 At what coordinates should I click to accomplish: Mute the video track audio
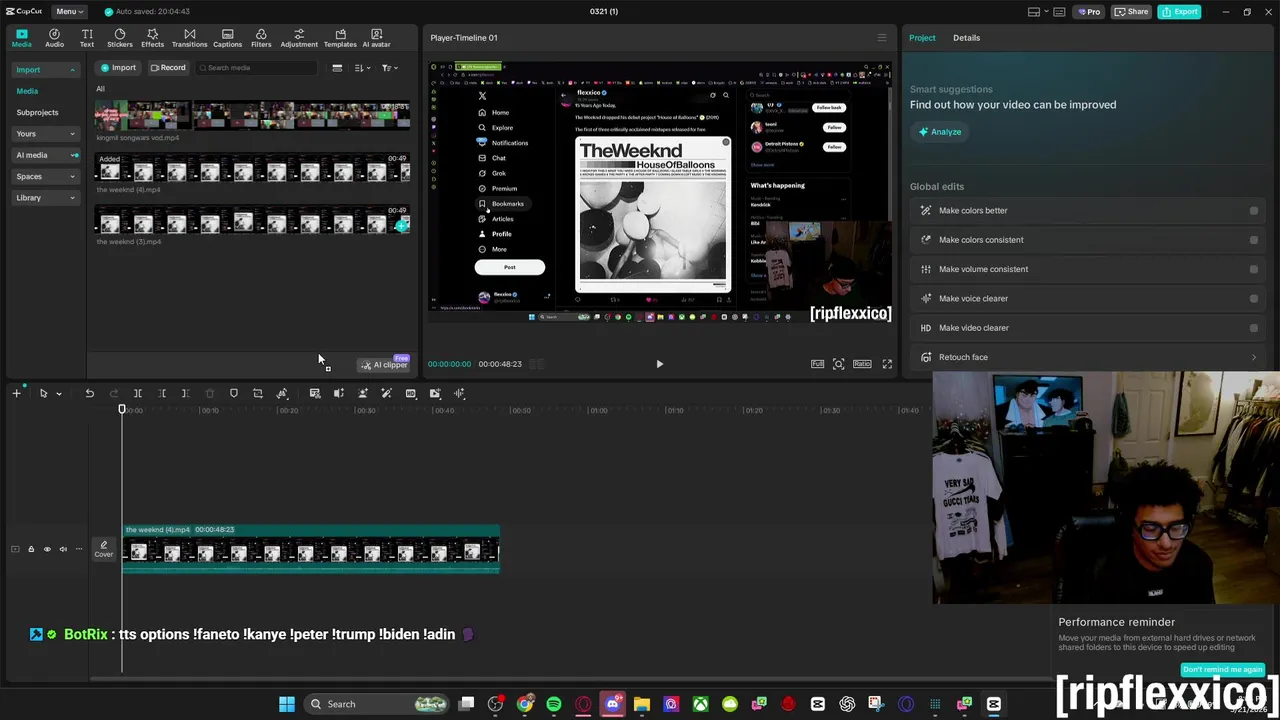coord(63,549)
